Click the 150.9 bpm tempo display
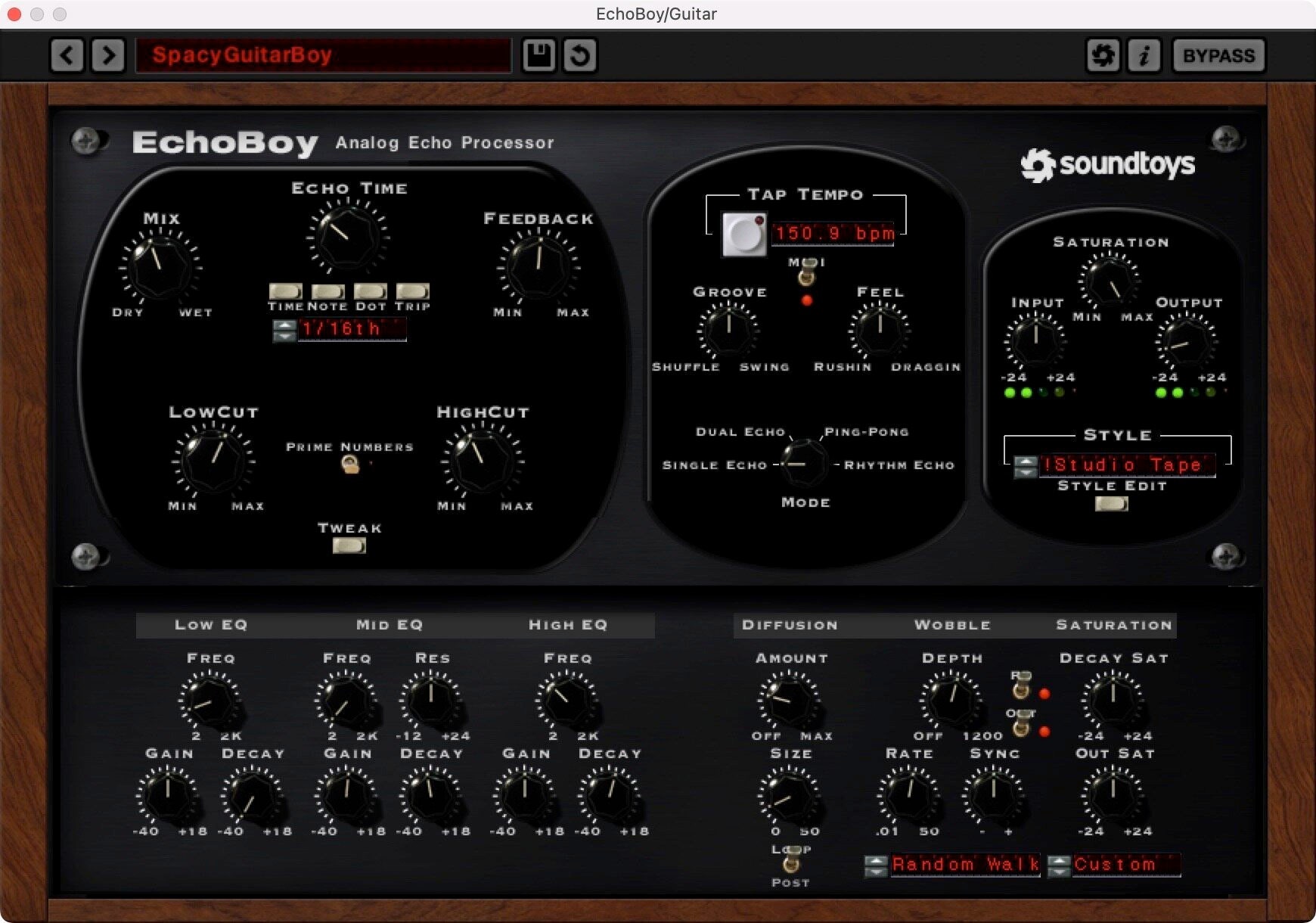This screenshot has height=923, width=1316. pos(833,233)
